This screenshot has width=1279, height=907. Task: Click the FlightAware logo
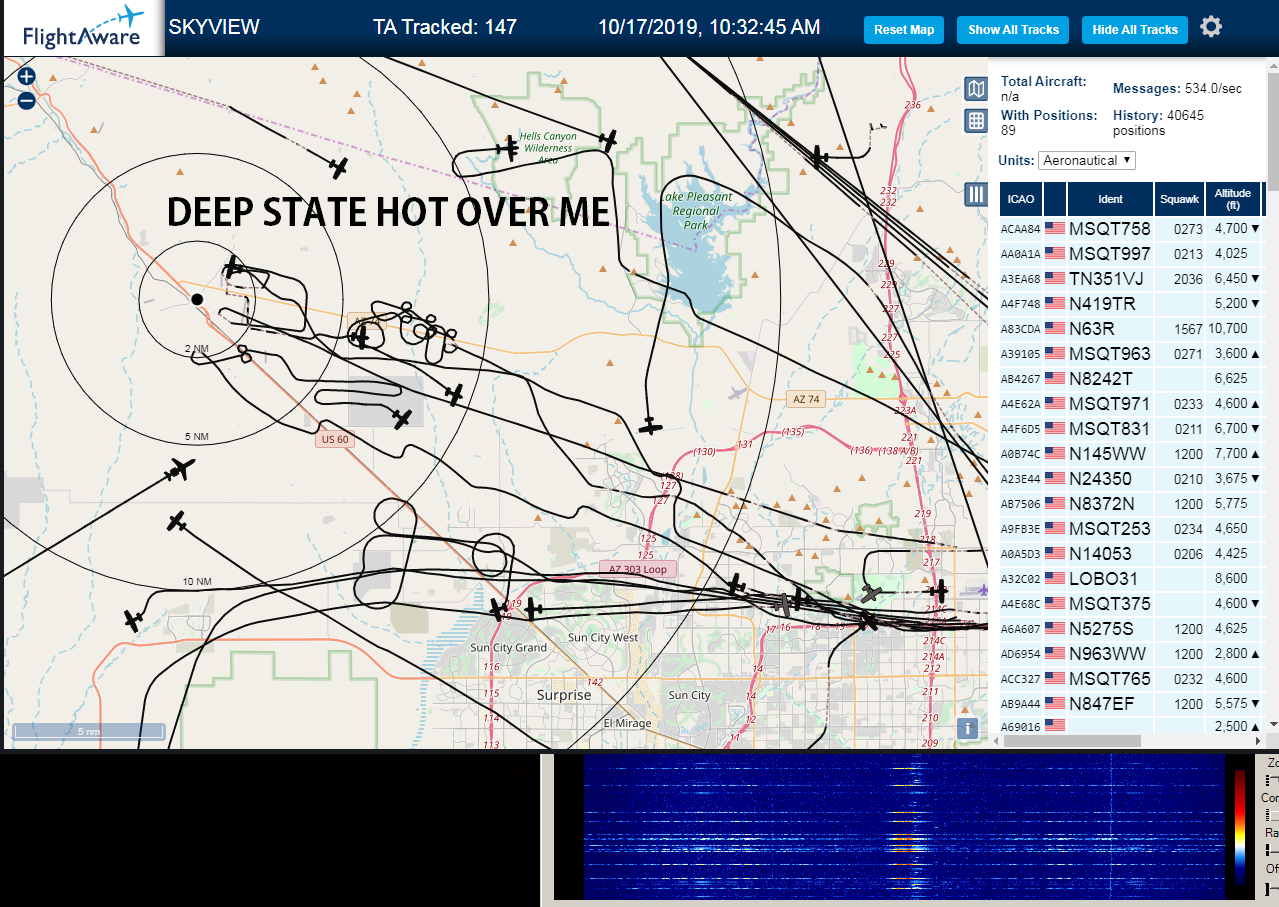point(82,28)
